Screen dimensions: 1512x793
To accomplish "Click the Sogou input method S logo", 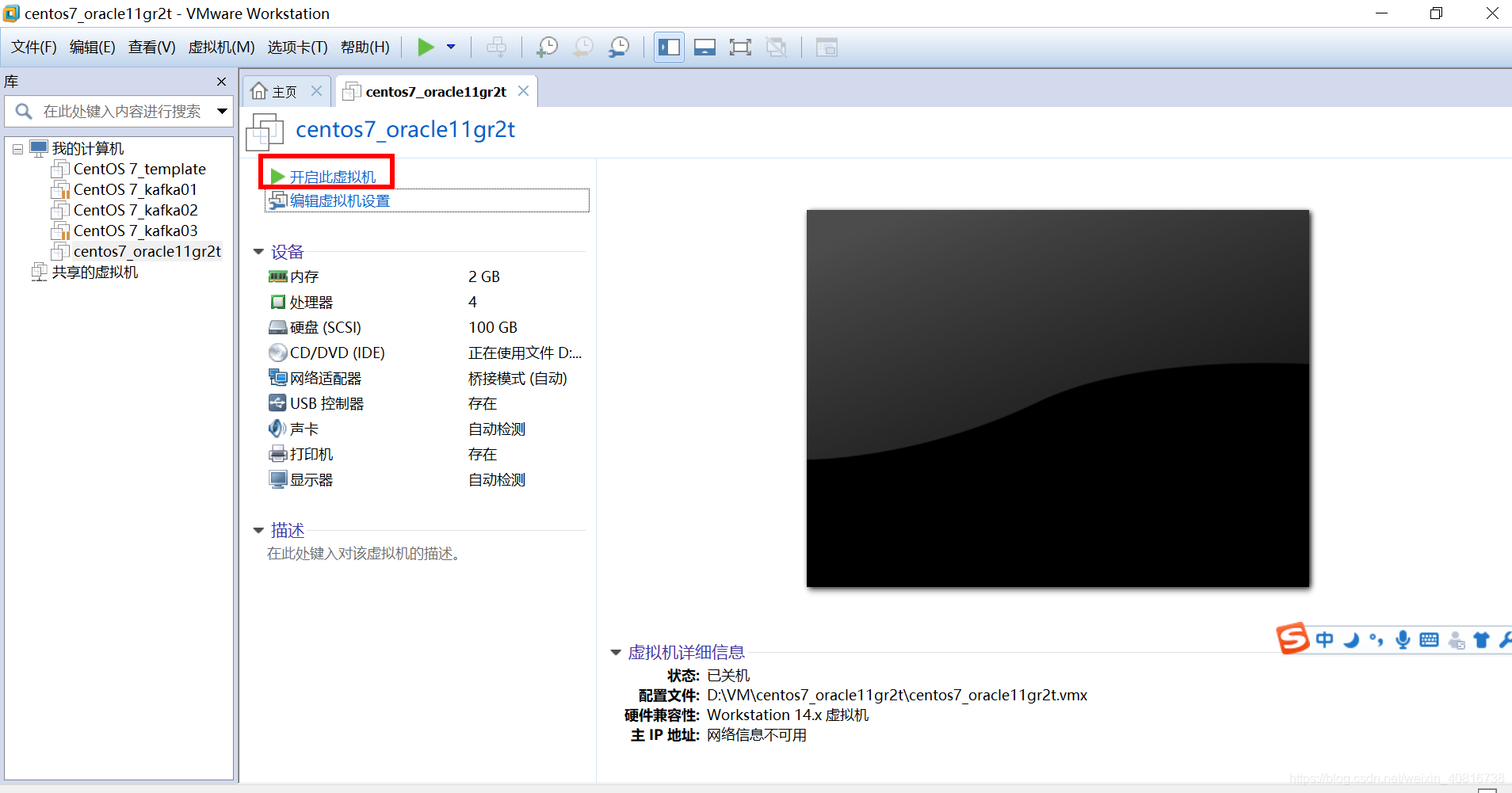I will point(1292,639).
